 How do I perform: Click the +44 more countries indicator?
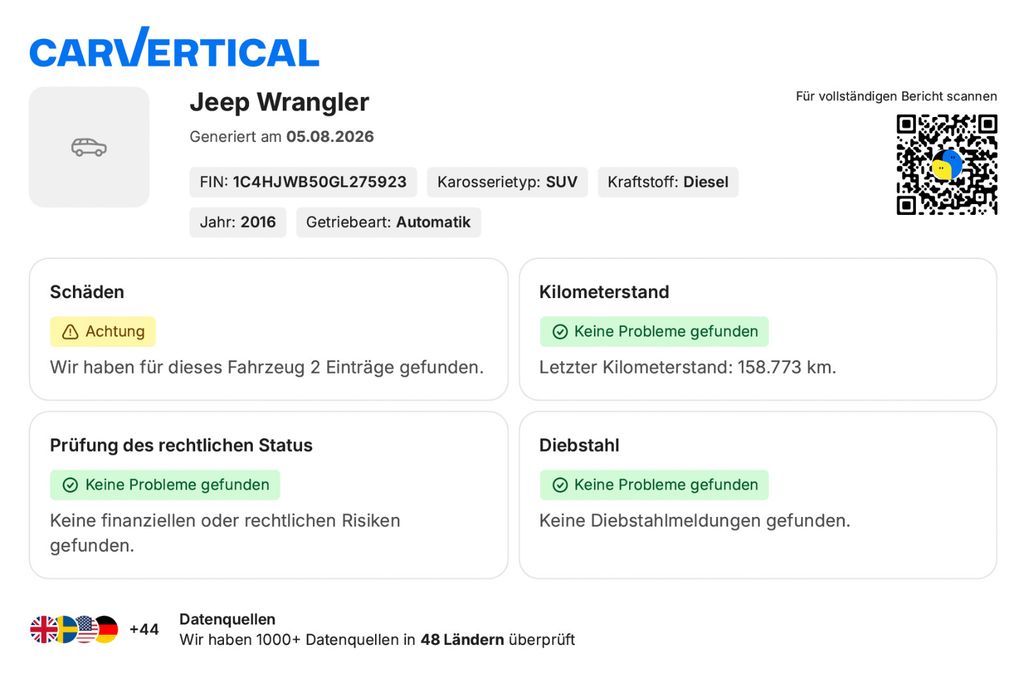click(144, 630)
